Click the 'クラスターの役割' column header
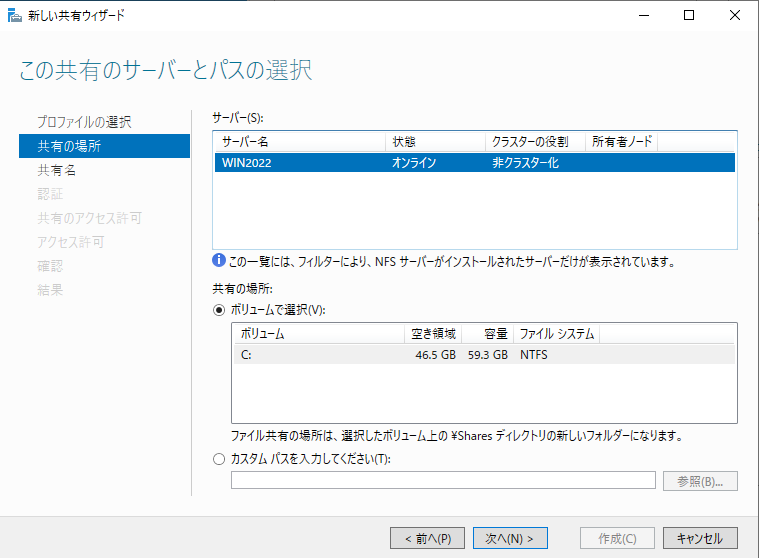Screen dimensions: 759x558 coord(534,142)
